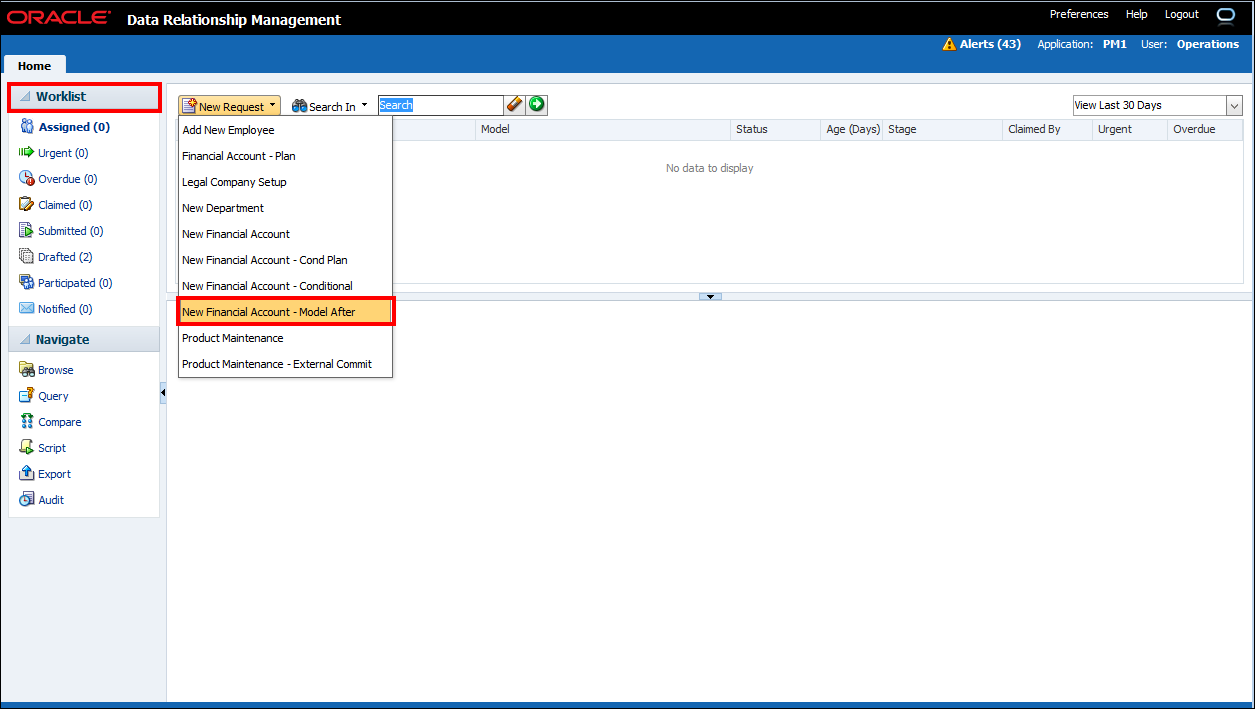
Task: Click the Query icon in Navigate
Action: pos(27,396)
